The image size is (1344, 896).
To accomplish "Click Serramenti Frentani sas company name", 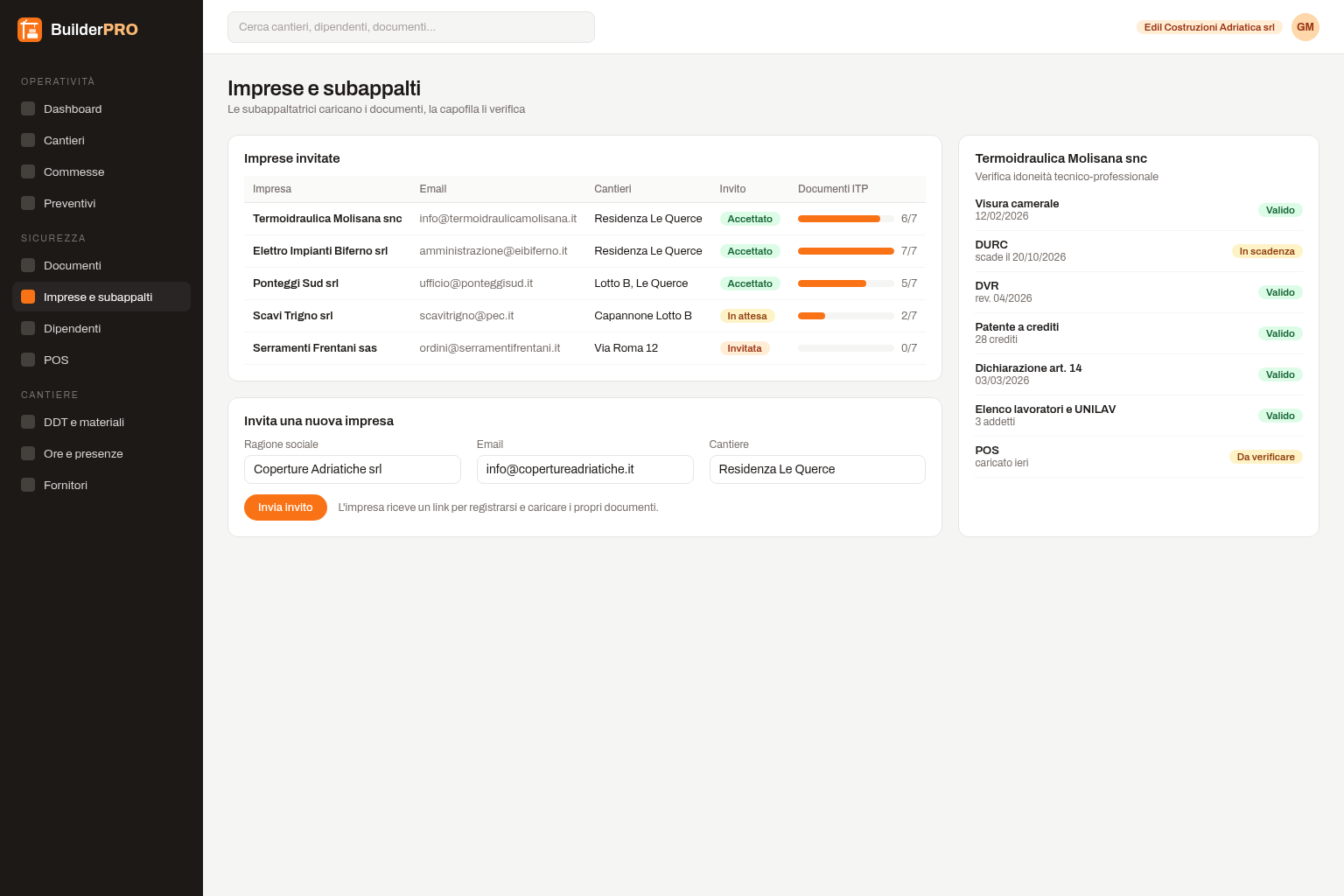I will tap(315, 348).
